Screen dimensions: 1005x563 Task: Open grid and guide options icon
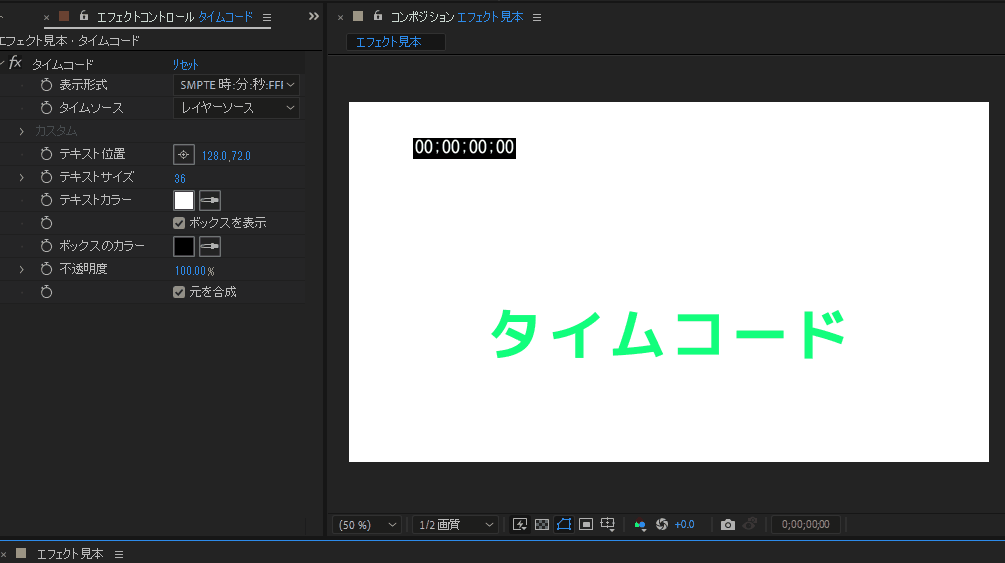coord(608,525)
